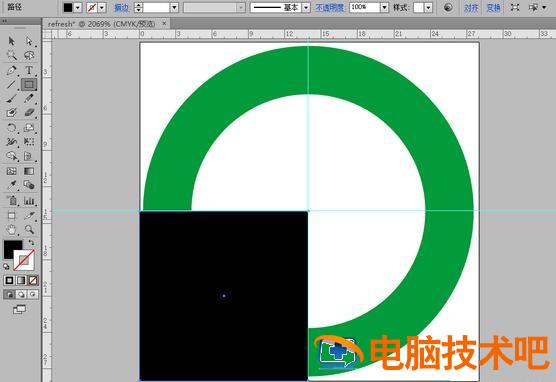Select the Lasso tool

[29, 55]
